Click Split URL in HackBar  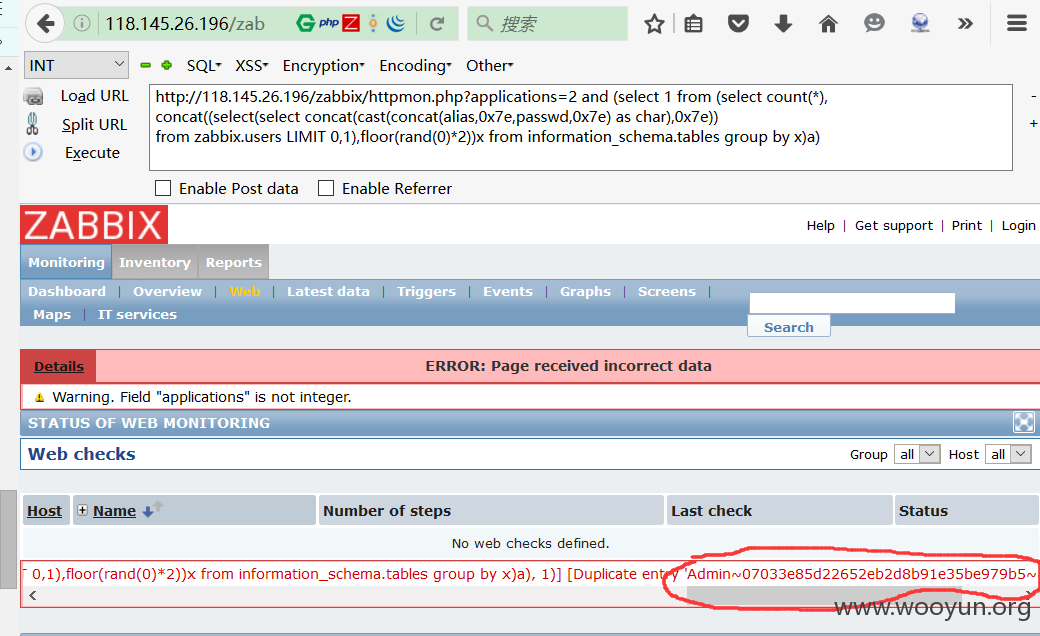click(x=94, y=125)
